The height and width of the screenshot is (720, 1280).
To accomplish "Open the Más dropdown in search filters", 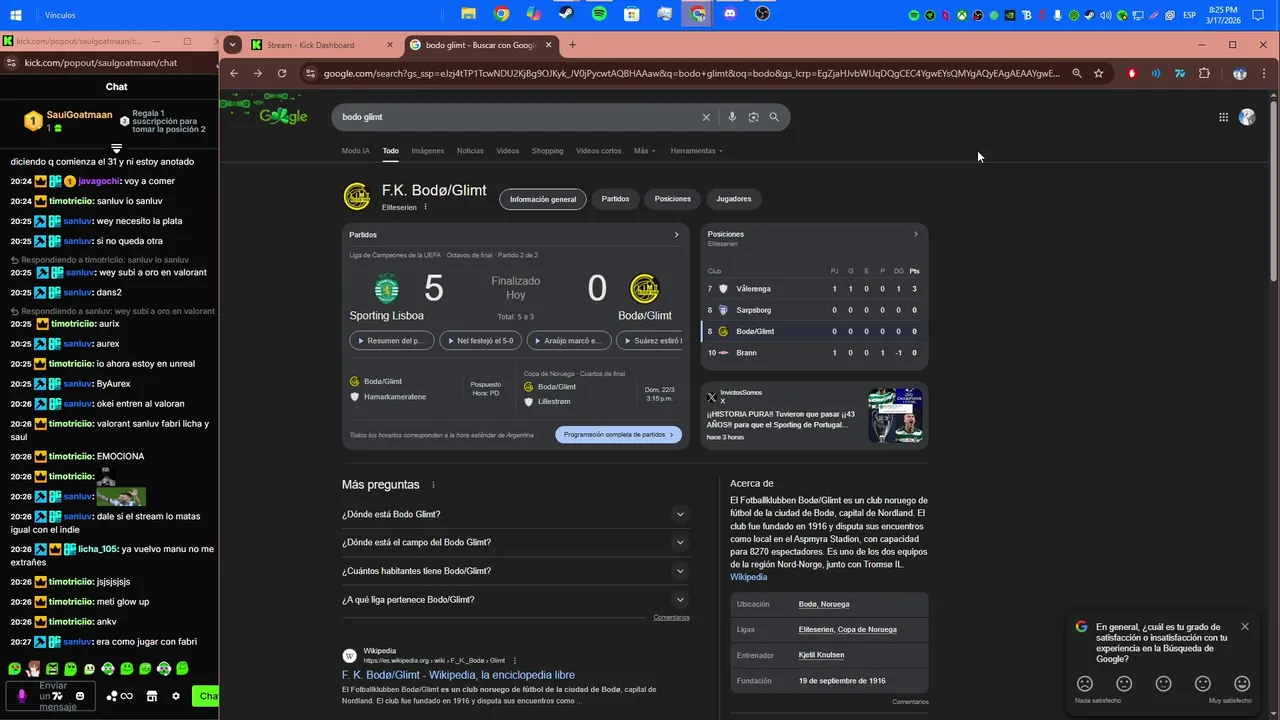I will tap(644, 151).
